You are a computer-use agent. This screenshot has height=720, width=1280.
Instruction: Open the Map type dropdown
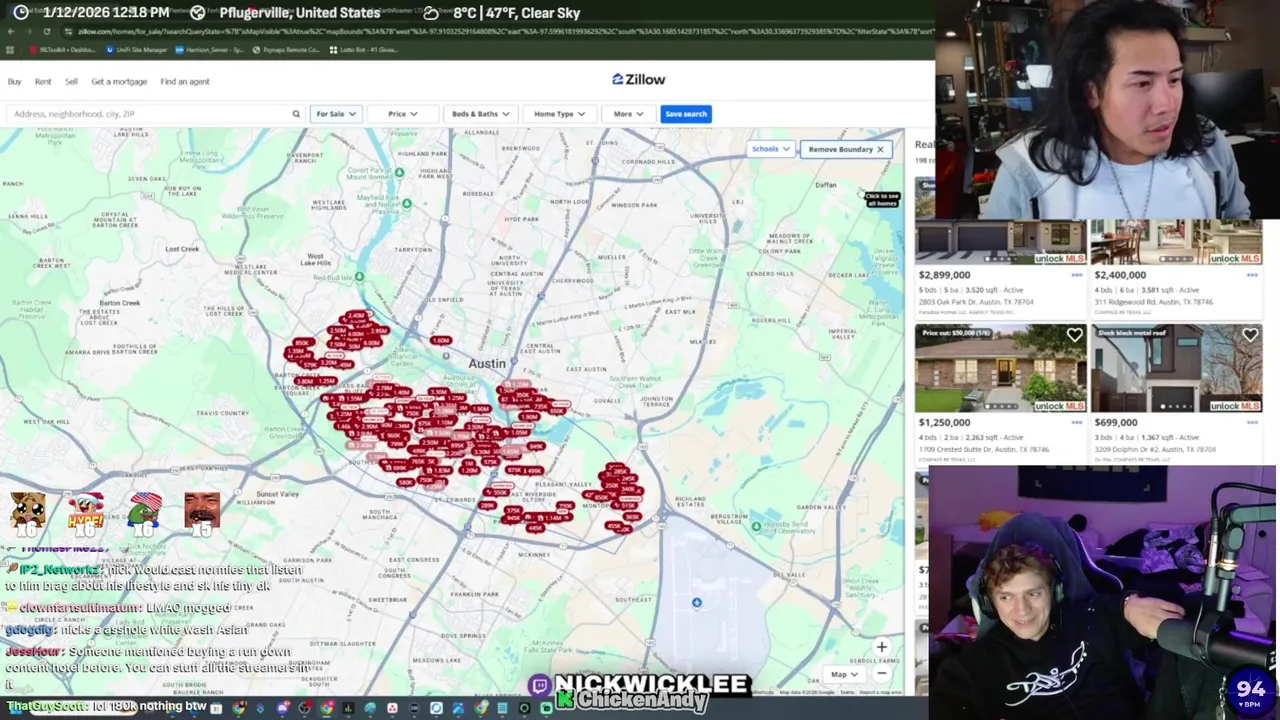point(845,674)
